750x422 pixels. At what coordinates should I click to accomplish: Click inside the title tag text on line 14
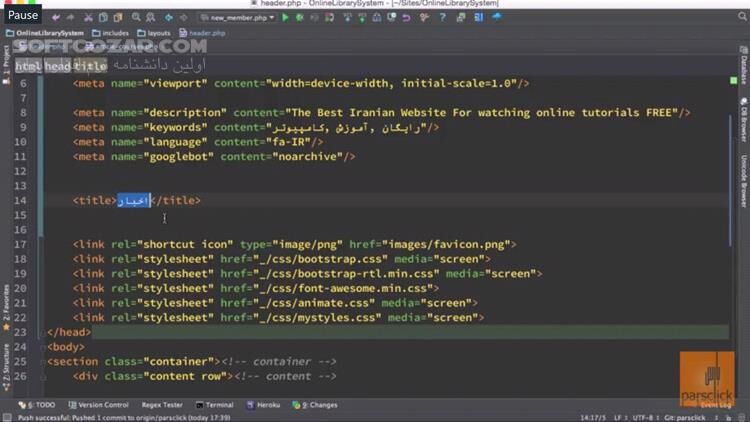[x=133, y=200]
